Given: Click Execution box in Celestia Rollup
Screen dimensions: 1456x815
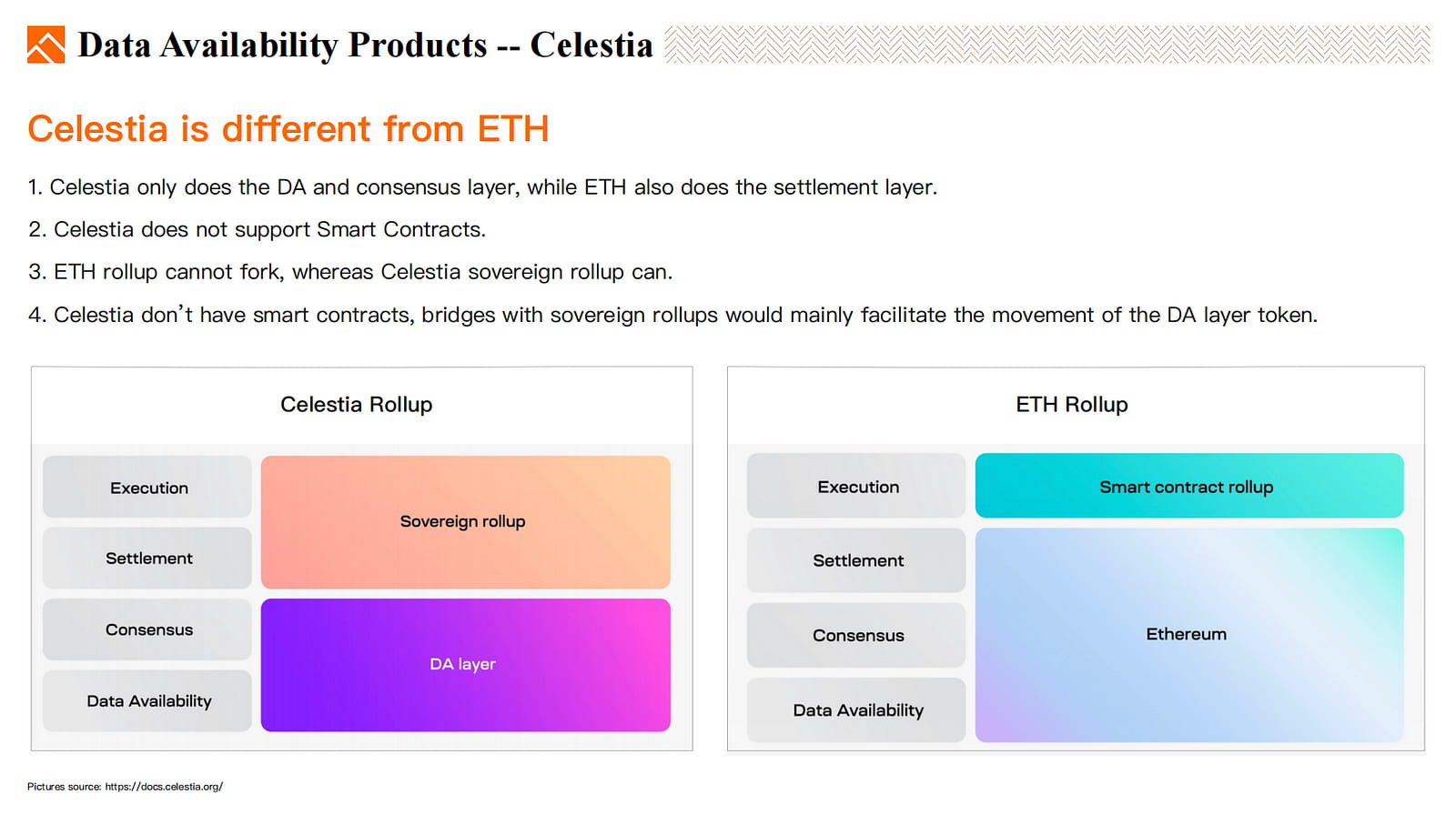Looking at the screenshot, I should (x=147, y=488).
